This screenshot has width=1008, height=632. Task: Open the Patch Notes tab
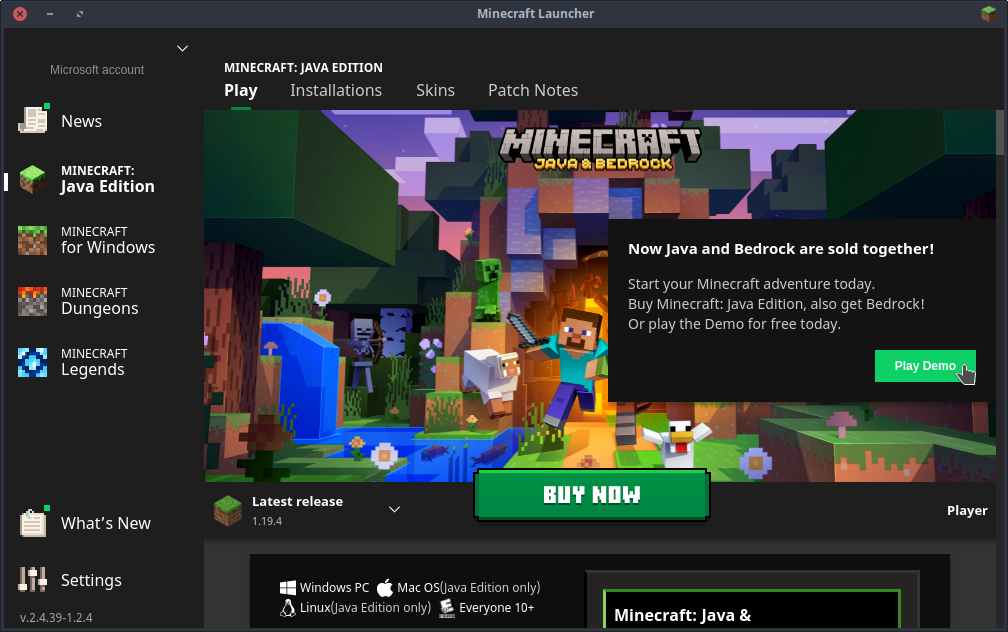point(533,90)
